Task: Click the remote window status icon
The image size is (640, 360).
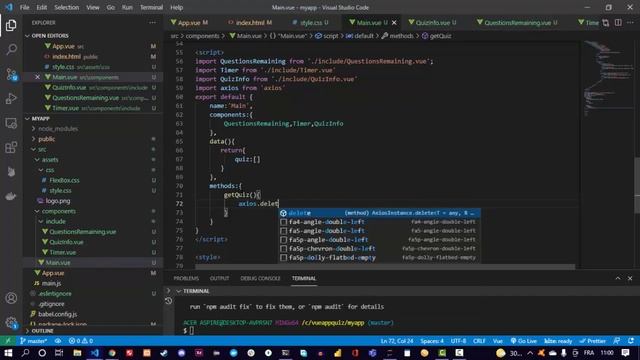Action: pyautogui.click(x=8, y=341)
